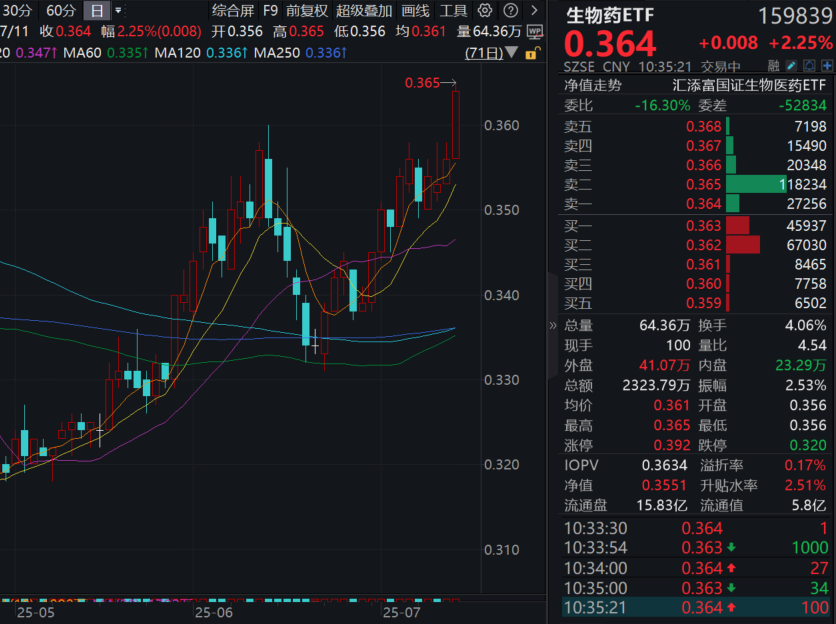Set a price alert via the bell icon
836x624 pixels.
pyautogui.click(x=810, y=65)
